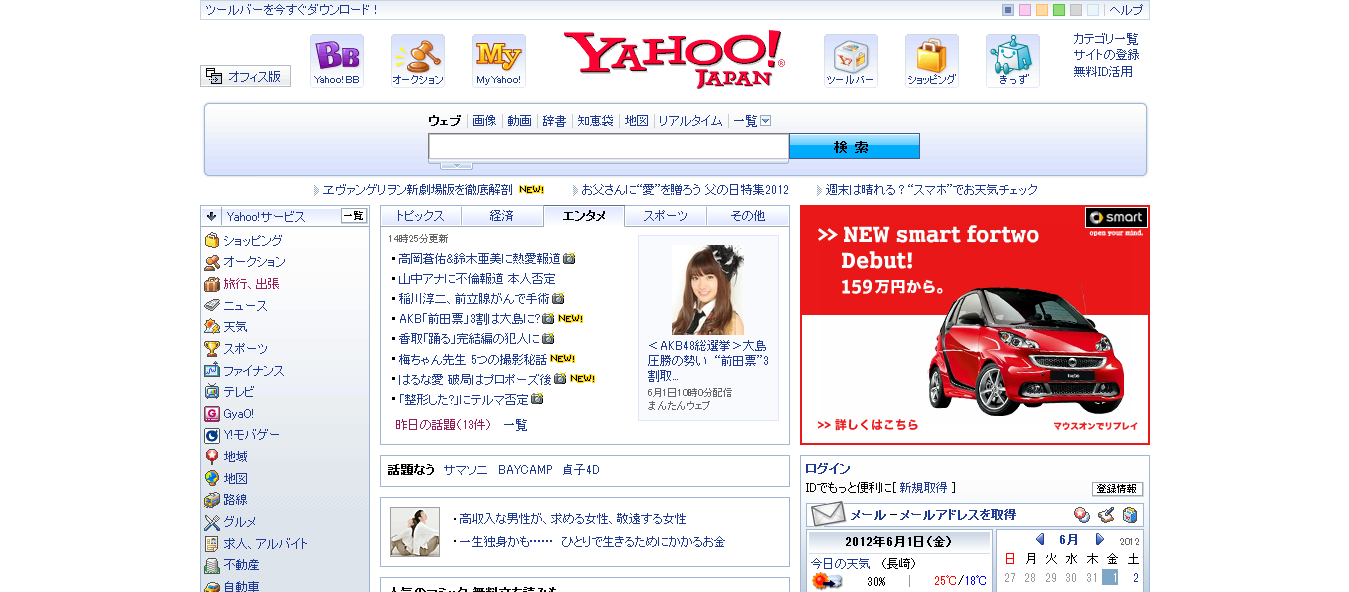Open ファイナンス in the sidebar
Viewport: 1349px width, 592px height.
(x=253, y=371)
